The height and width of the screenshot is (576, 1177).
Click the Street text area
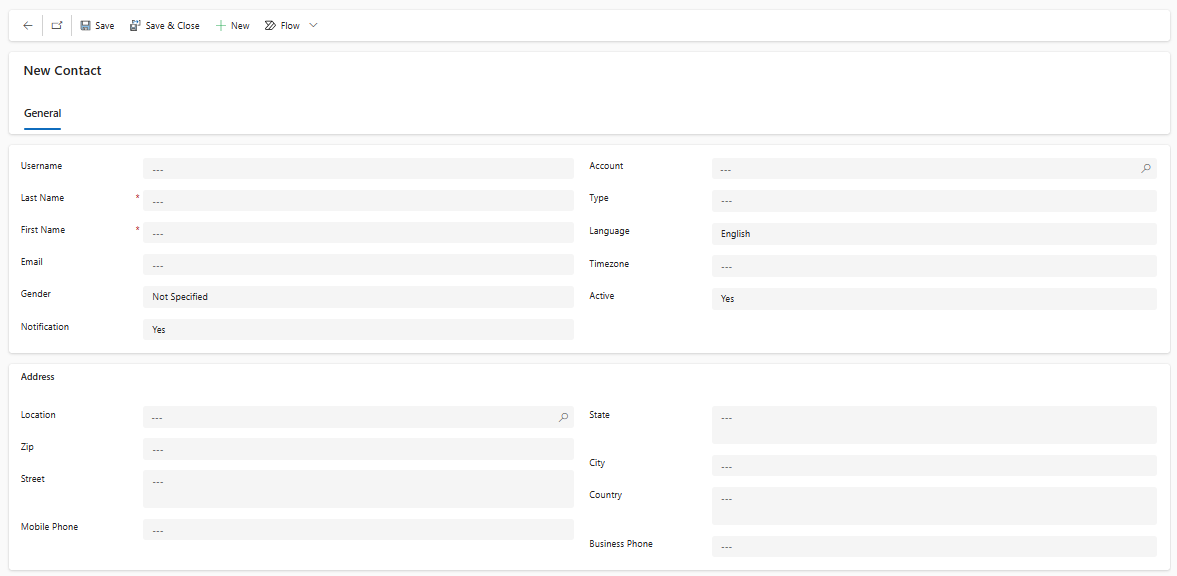[x=358, y=489]
